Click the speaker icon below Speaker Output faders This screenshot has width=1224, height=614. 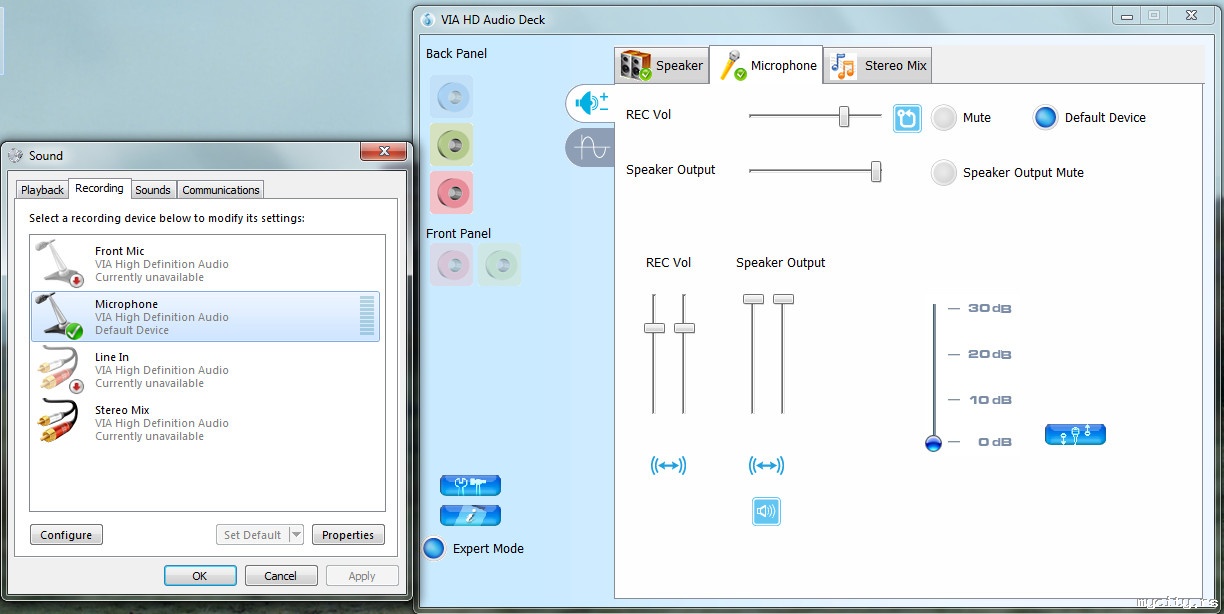(x=766, y=511)
